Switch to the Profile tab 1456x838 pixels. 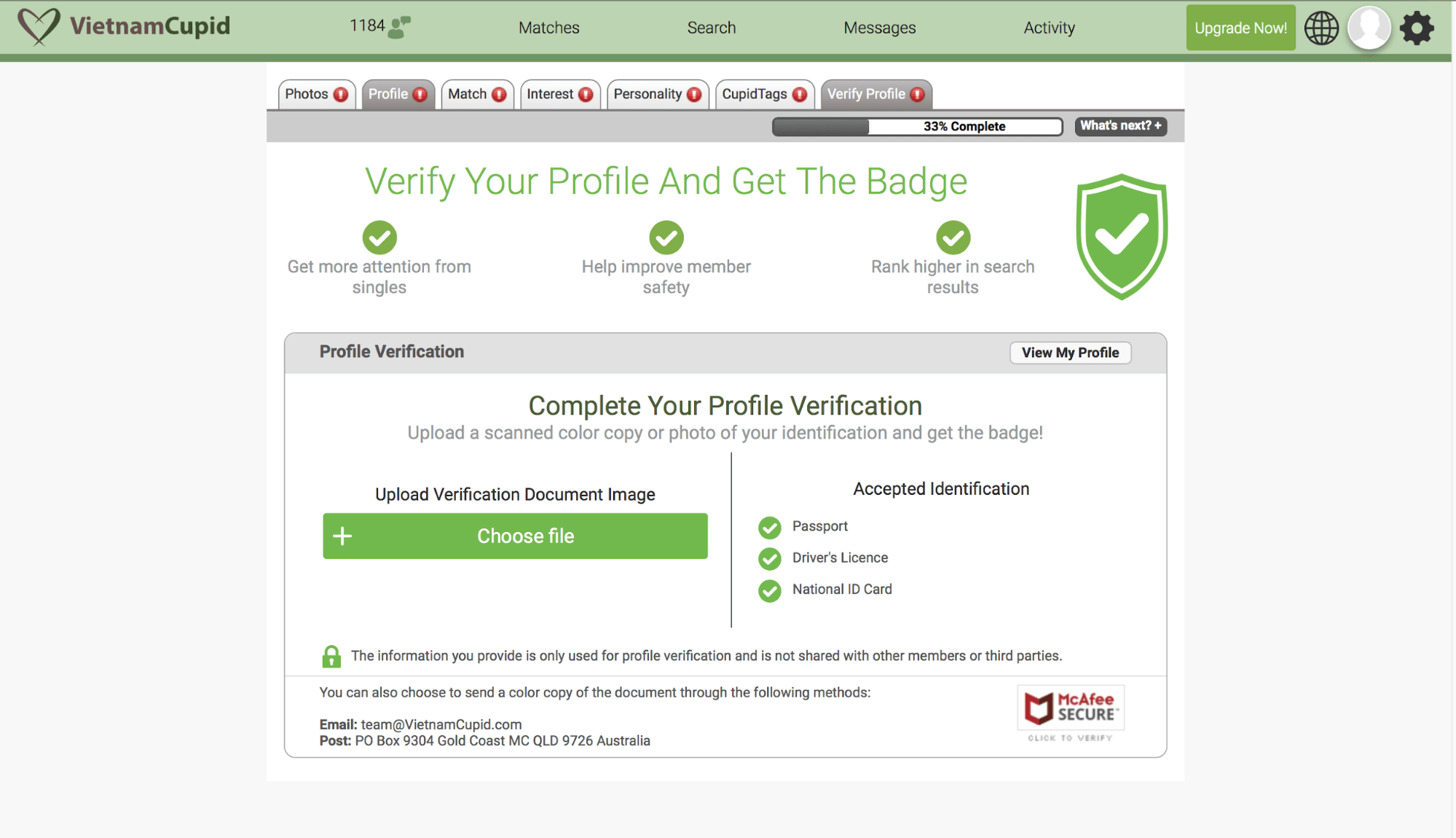(x=398, y=95)
